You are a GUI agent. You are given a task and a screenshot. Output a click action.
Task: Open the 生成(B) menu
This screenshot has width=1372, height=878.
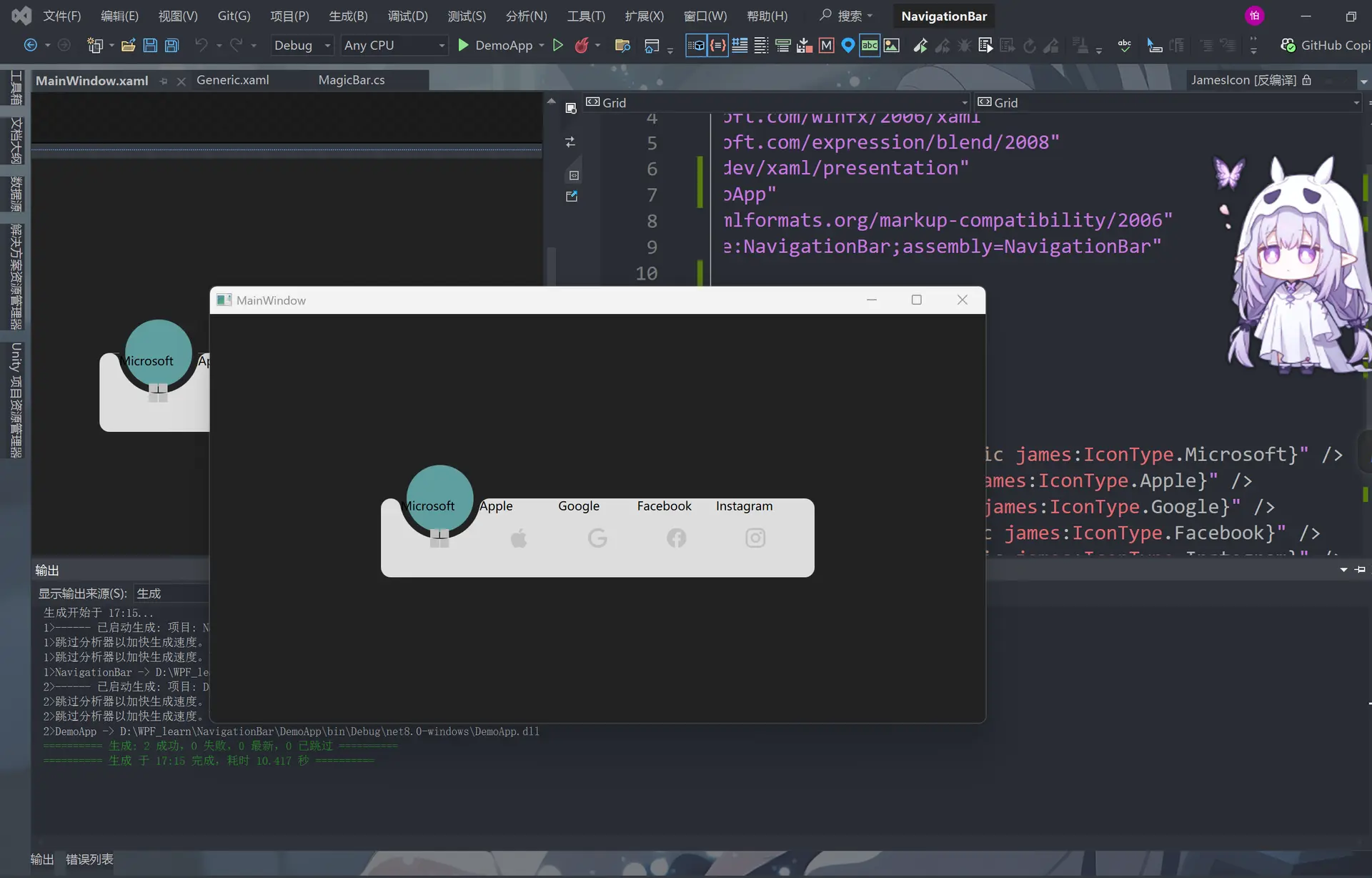click(348, 16)
